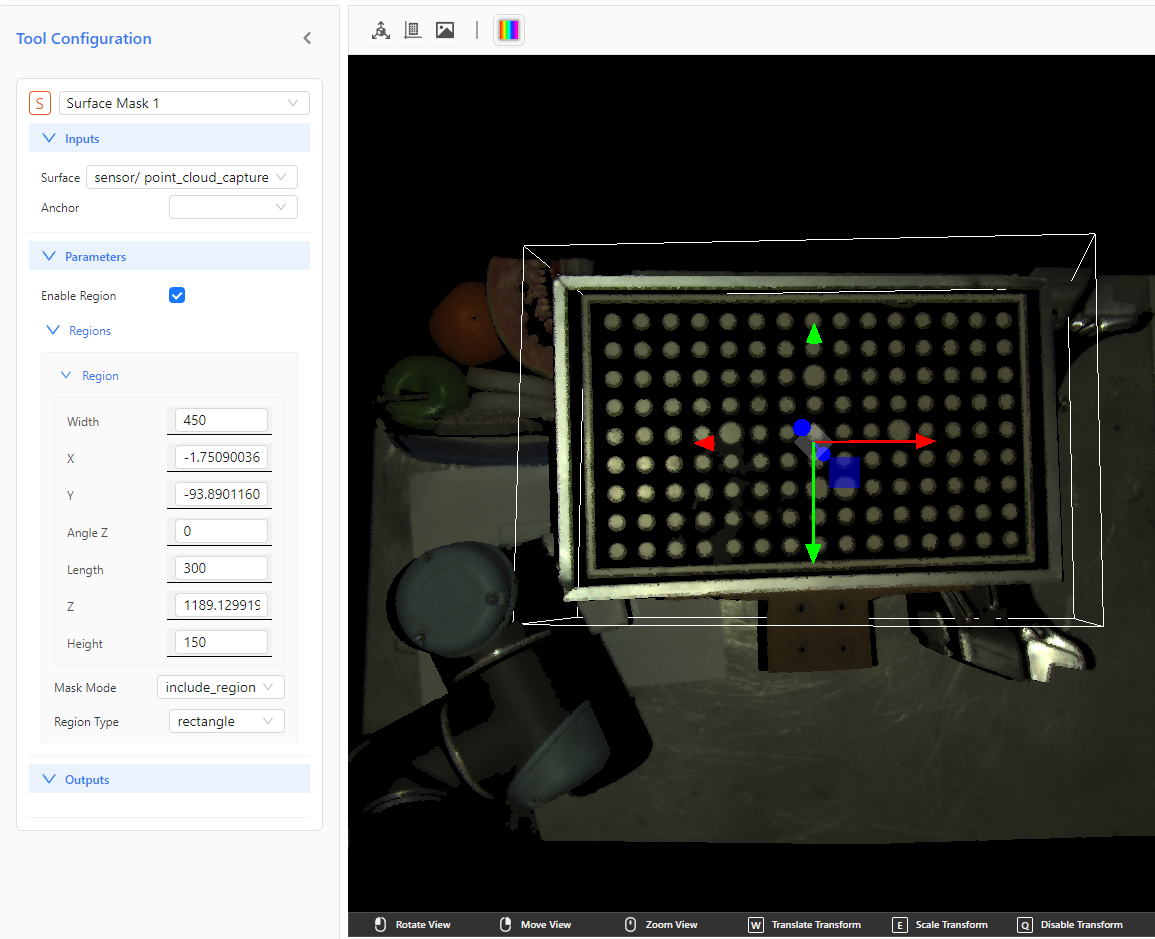1155x939 pixels.
Task: Click the red right-pointing axis arrow
Action: point(926,441)
